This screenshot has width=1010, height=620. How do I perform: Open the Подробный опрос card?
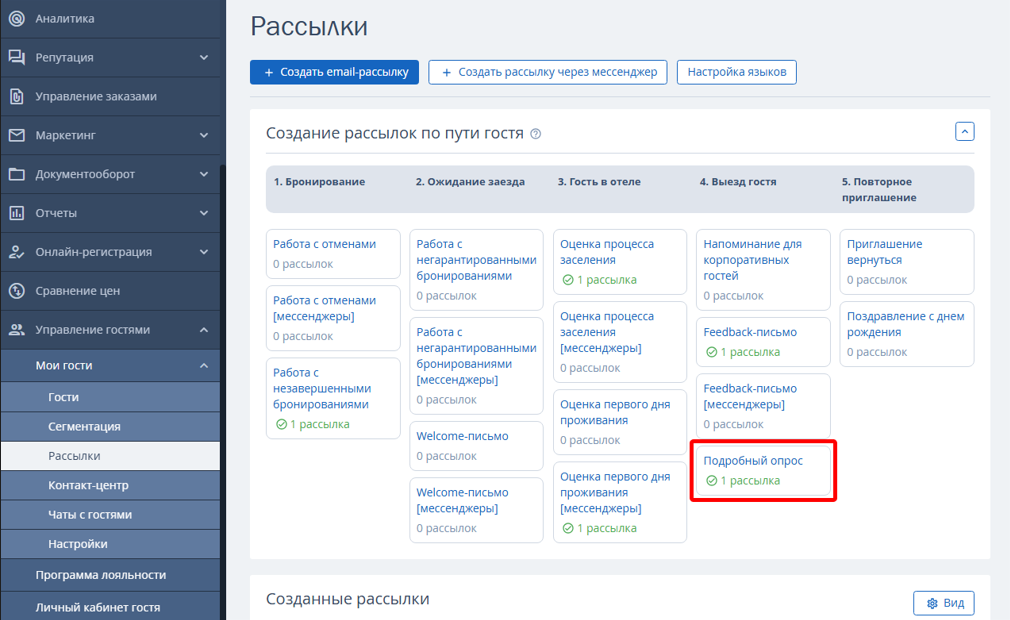point(753,461)
